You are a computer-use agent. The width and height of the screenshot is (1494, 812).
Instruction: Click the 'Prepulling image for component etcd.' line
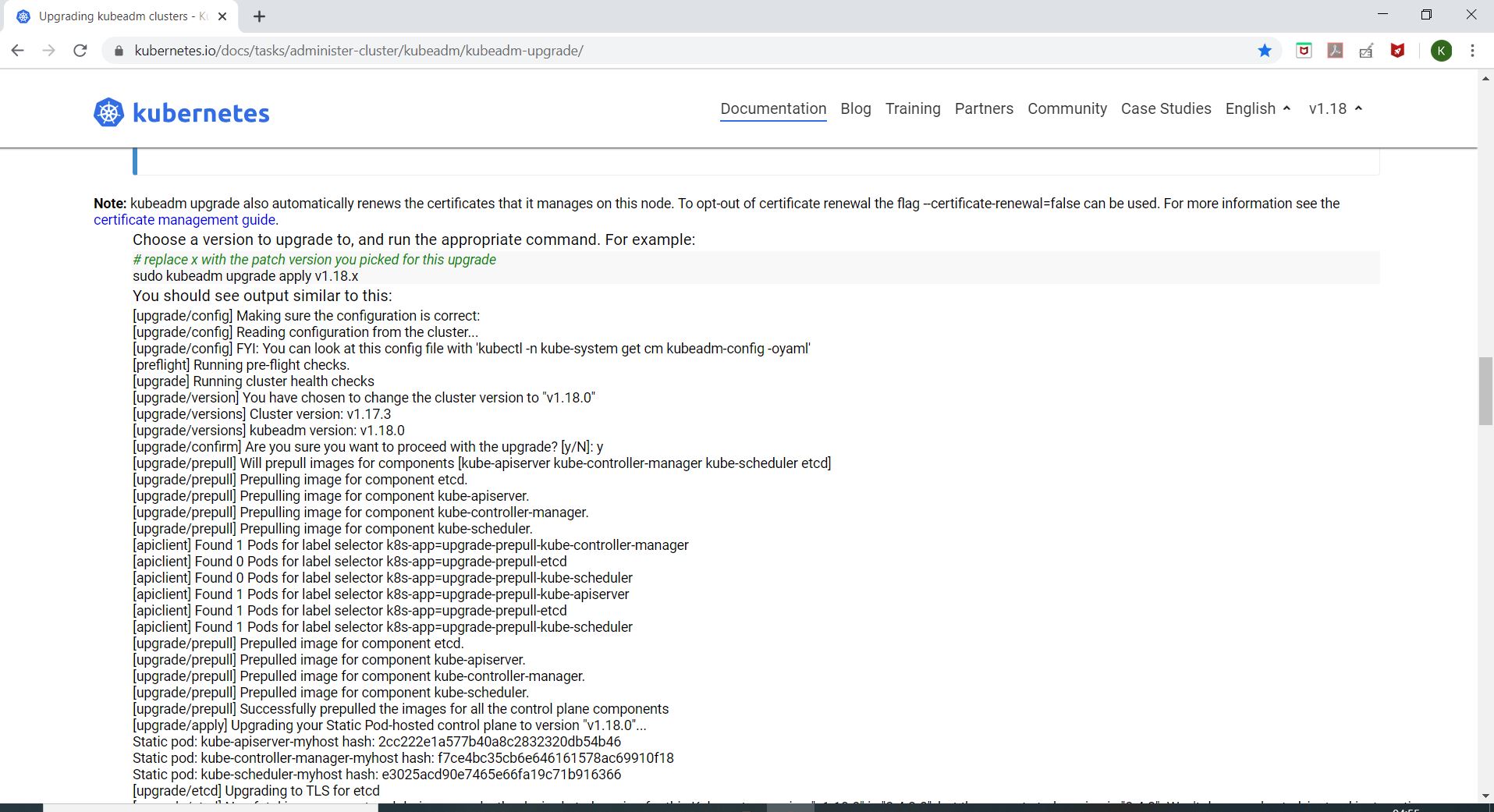pos(300,480)
